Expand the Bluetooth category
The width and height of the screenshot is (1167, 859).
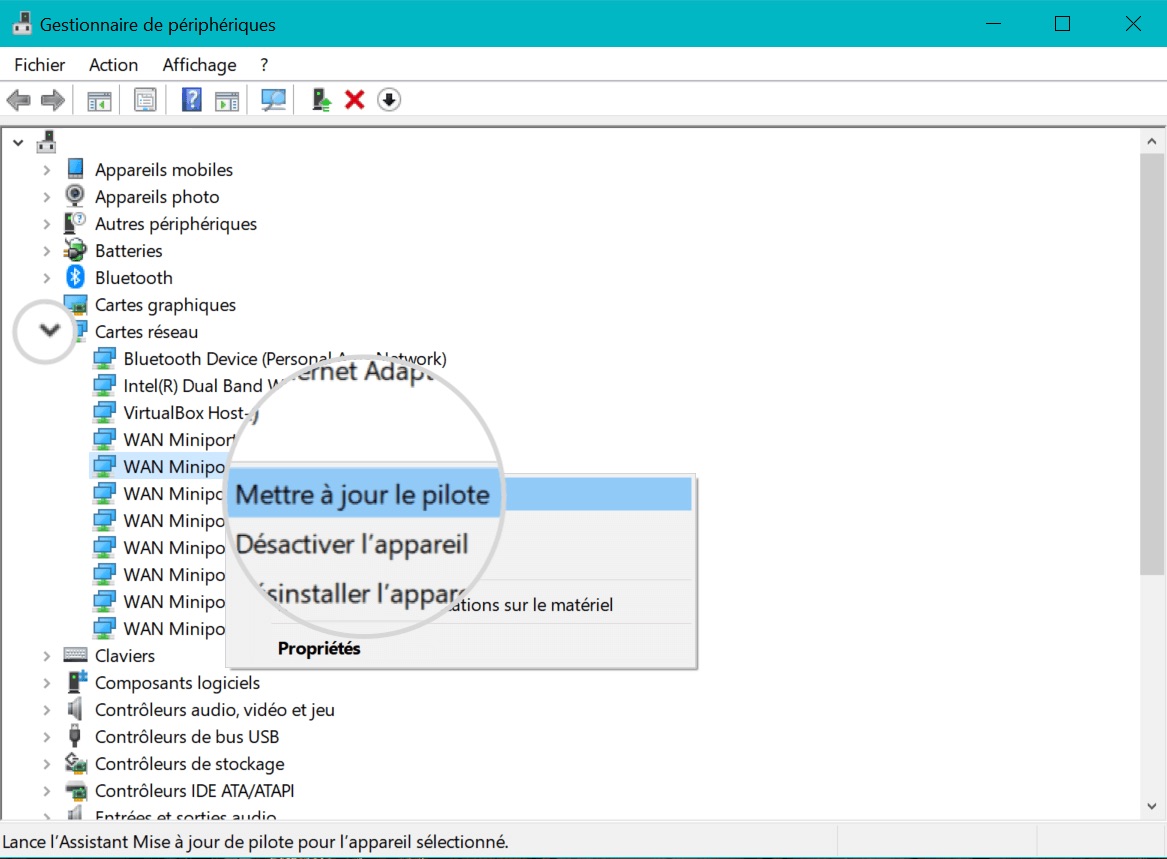[46, 278]
